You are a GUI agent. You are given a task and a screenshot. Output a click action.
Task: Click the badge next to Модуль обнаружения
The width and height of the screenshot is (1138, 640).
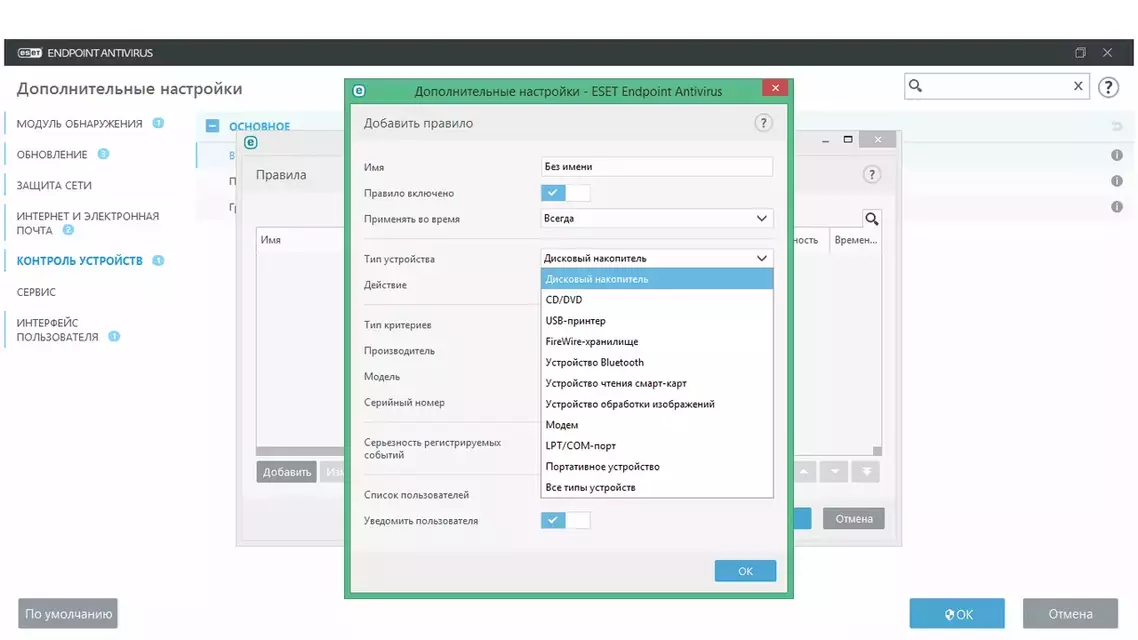click(158, 123)
